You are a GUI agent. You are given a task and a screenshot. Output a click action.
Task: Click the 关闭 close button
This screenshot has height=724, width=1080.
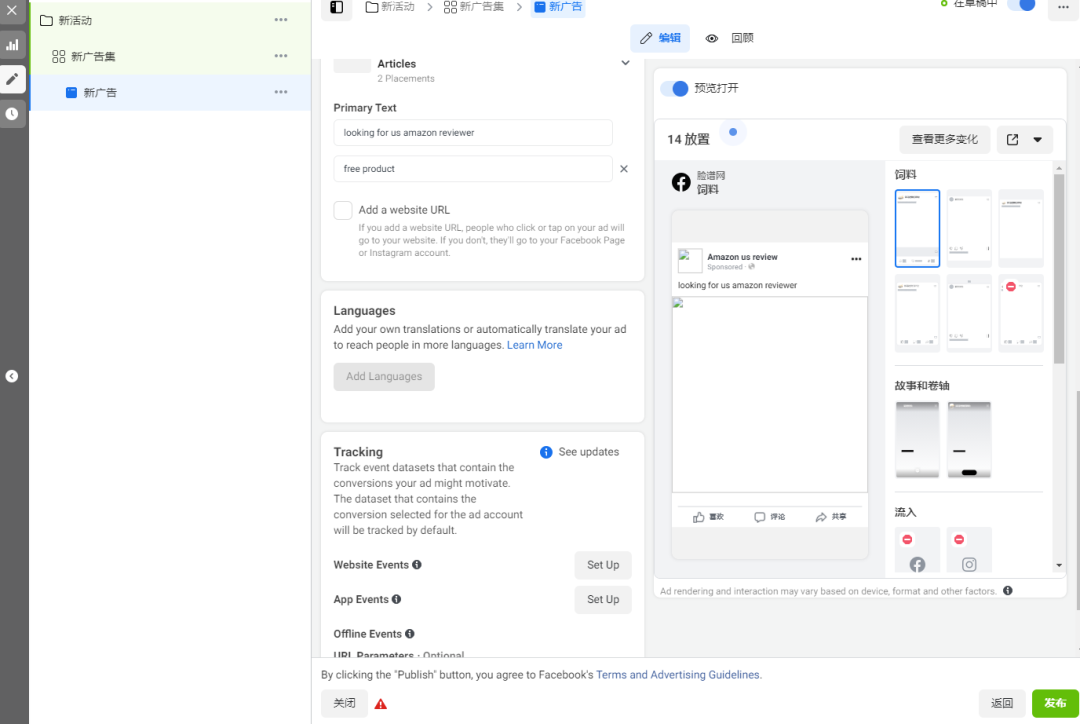pyautogui.click(x=344, y=703)
